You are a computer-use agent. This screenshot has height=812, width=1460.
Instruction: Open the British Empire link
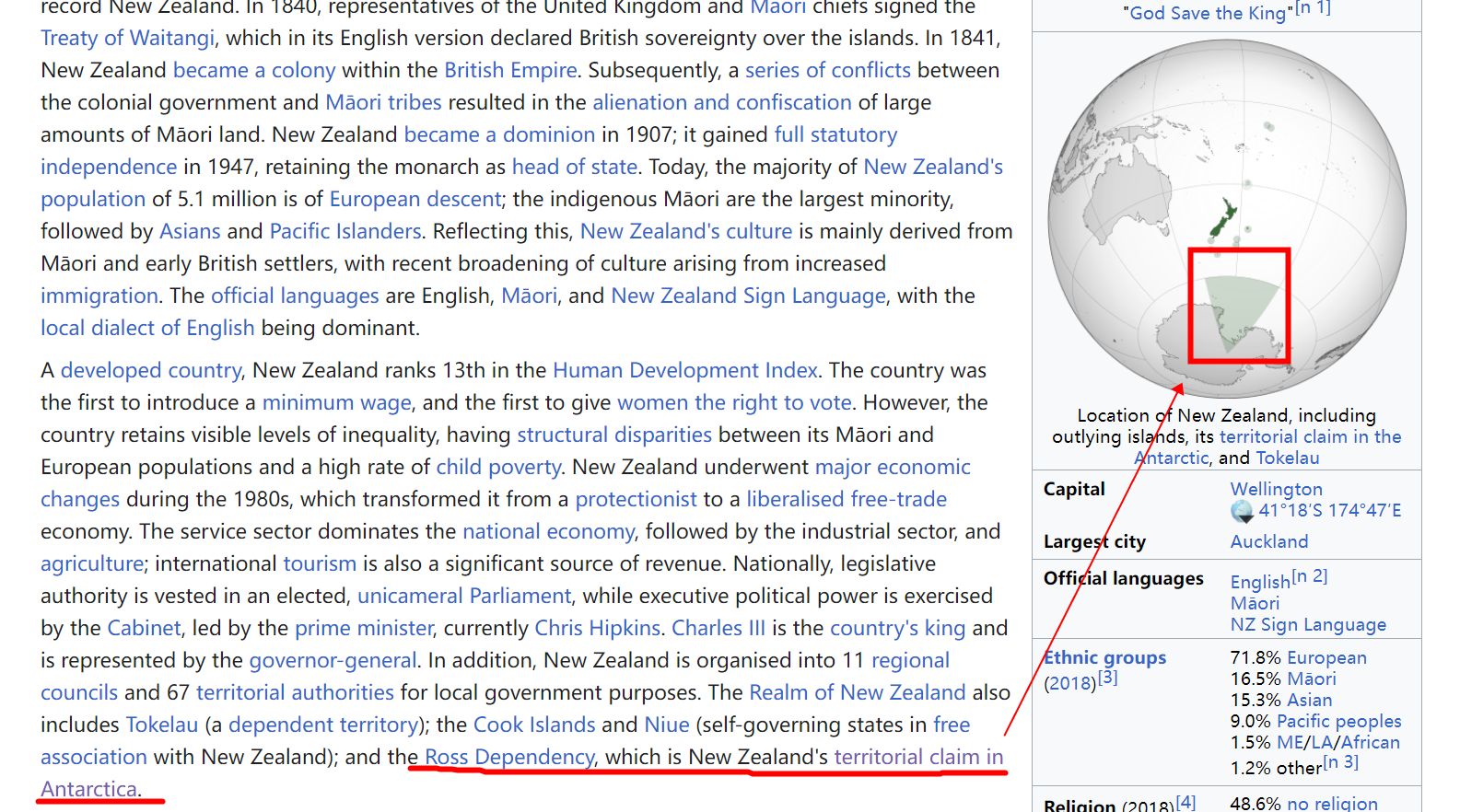(510, 71)
